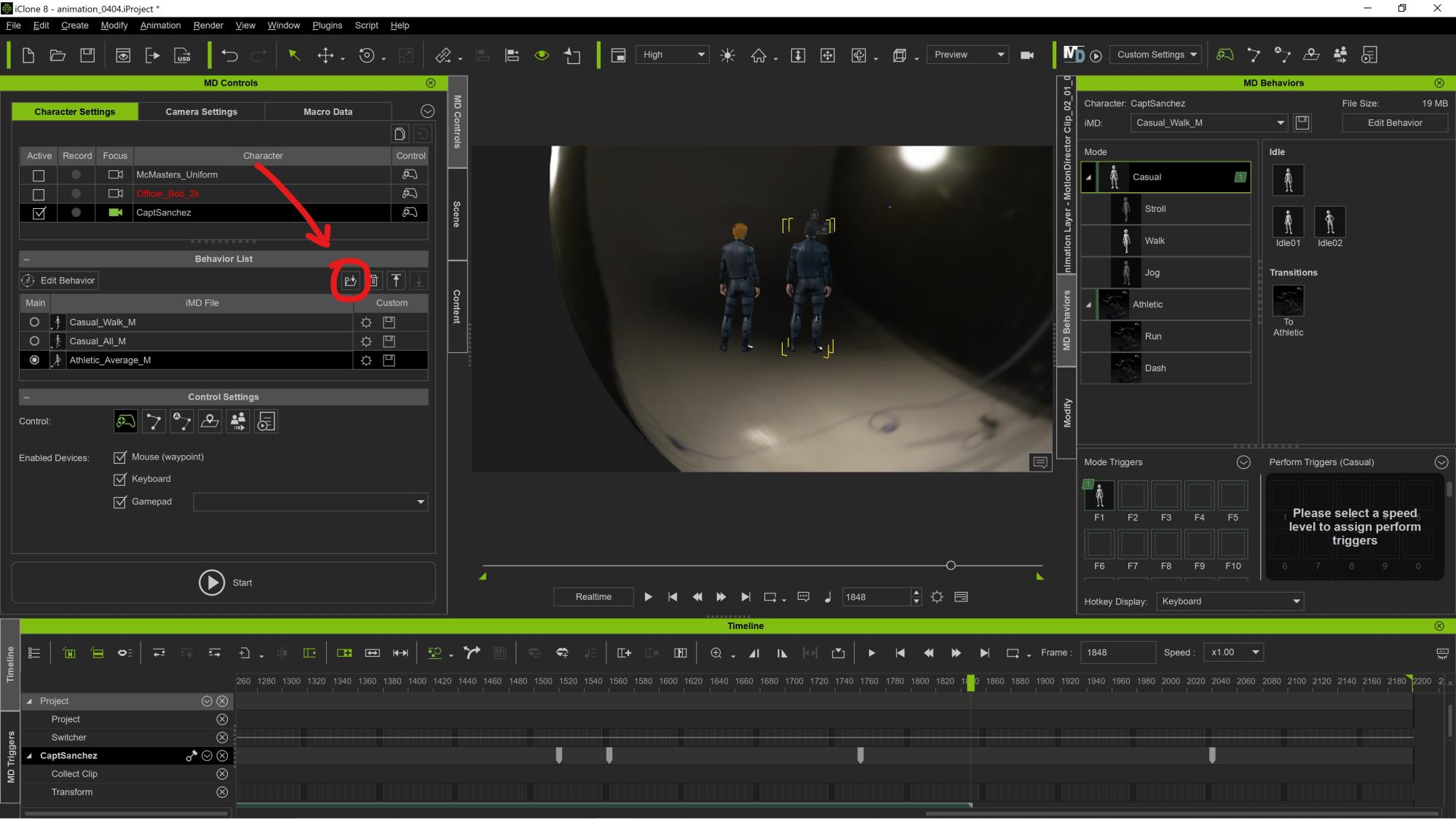This screenshot has height=819, width=1456.
Task: Click the Start button
Action: click(223, 582)
